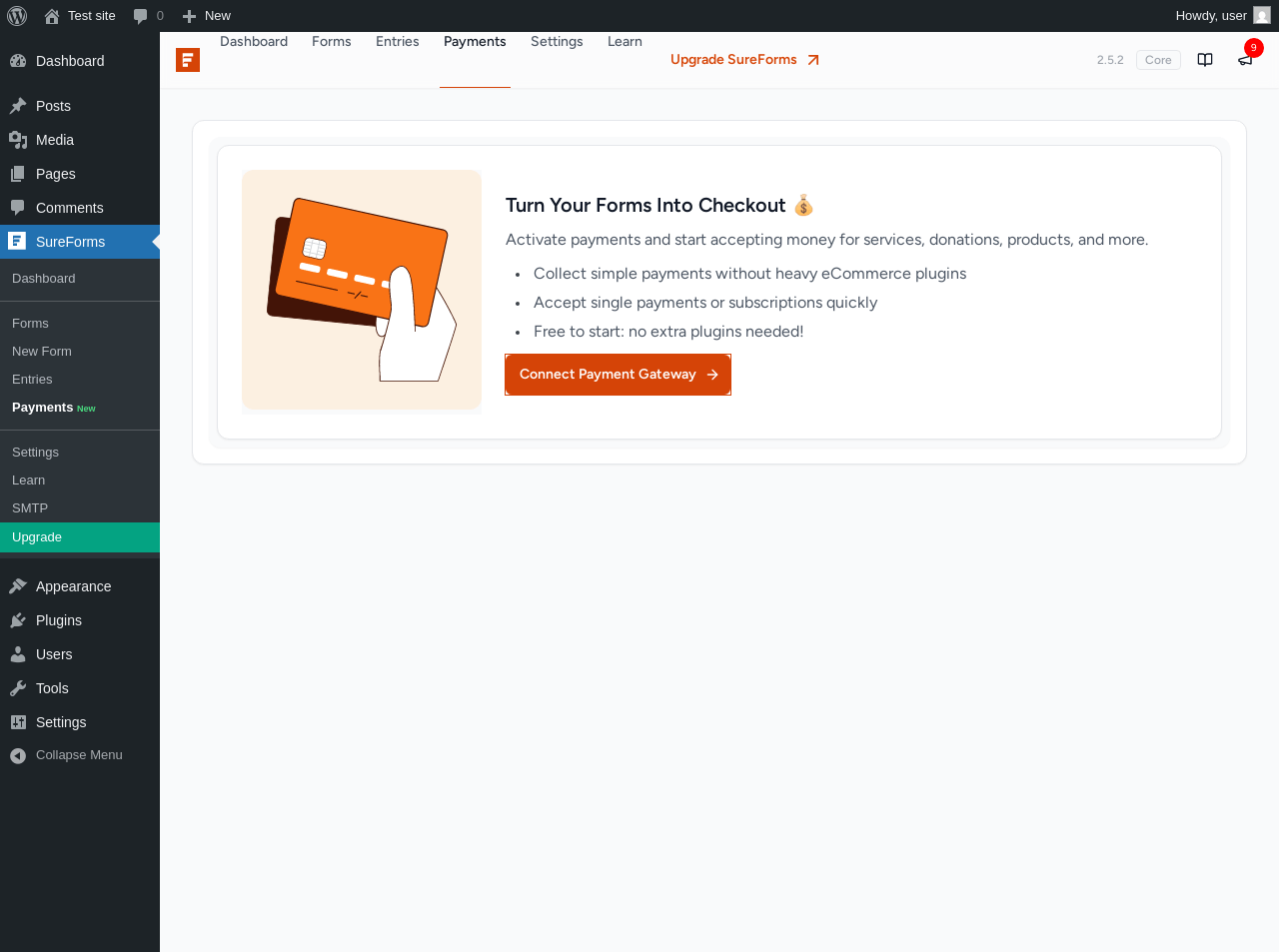Switch to the Entries tab
This screenshot has width=1279, height=952.
398,42
